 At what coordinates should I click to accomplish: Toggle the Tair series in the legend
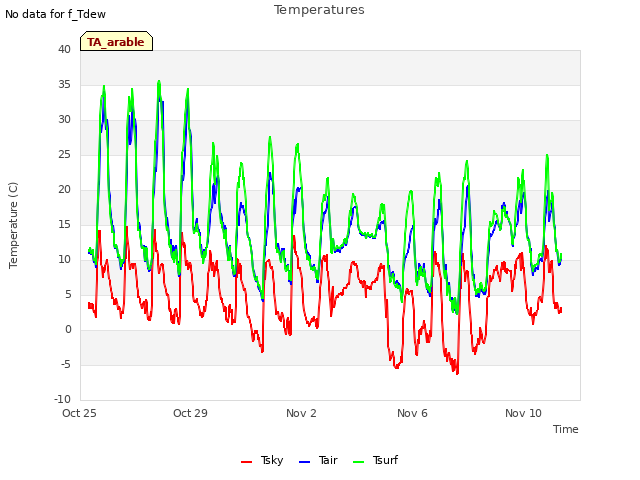pos(318,460)
